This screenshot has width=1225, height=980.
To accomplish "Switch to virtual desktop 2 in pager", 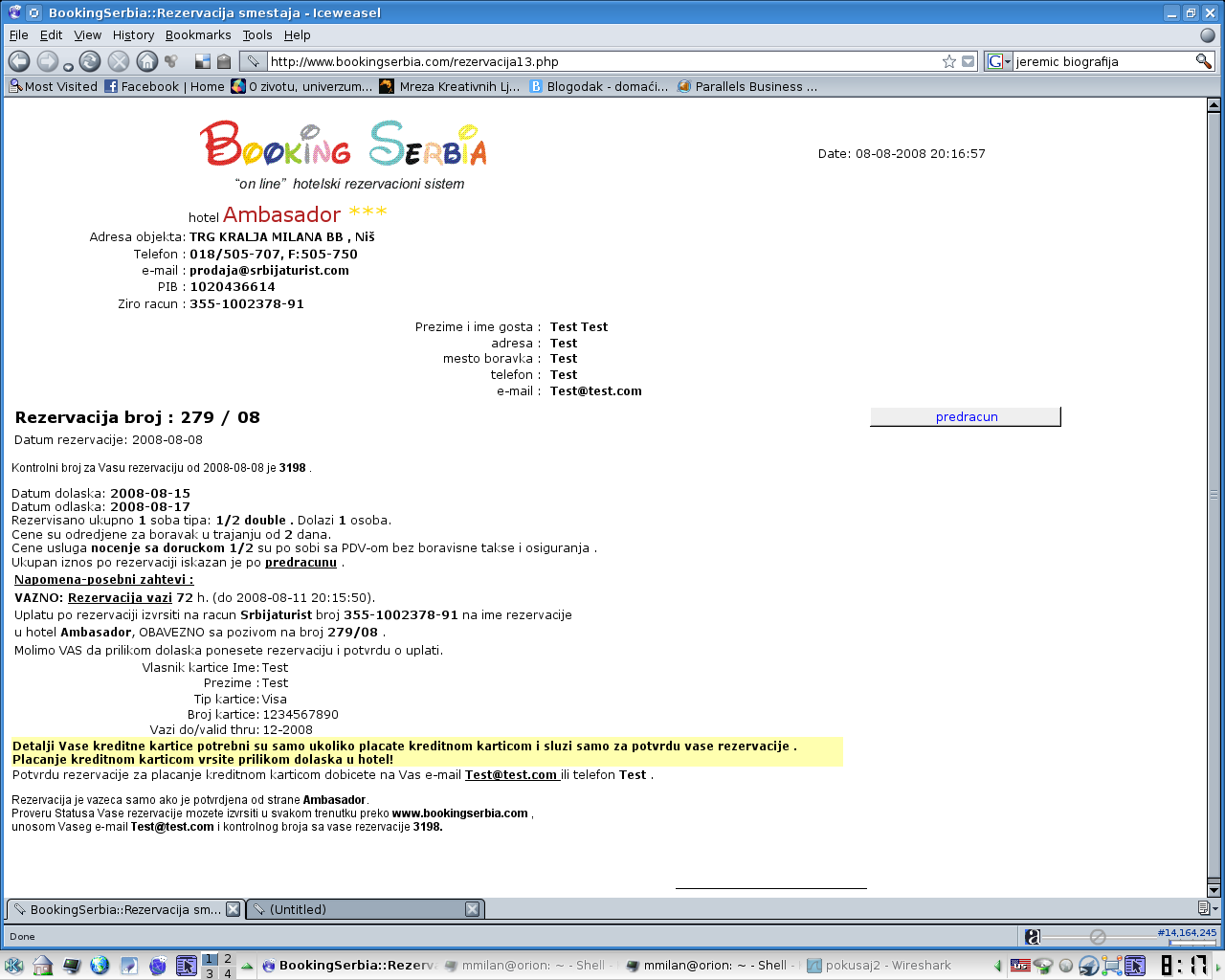I will pos(228,959).
